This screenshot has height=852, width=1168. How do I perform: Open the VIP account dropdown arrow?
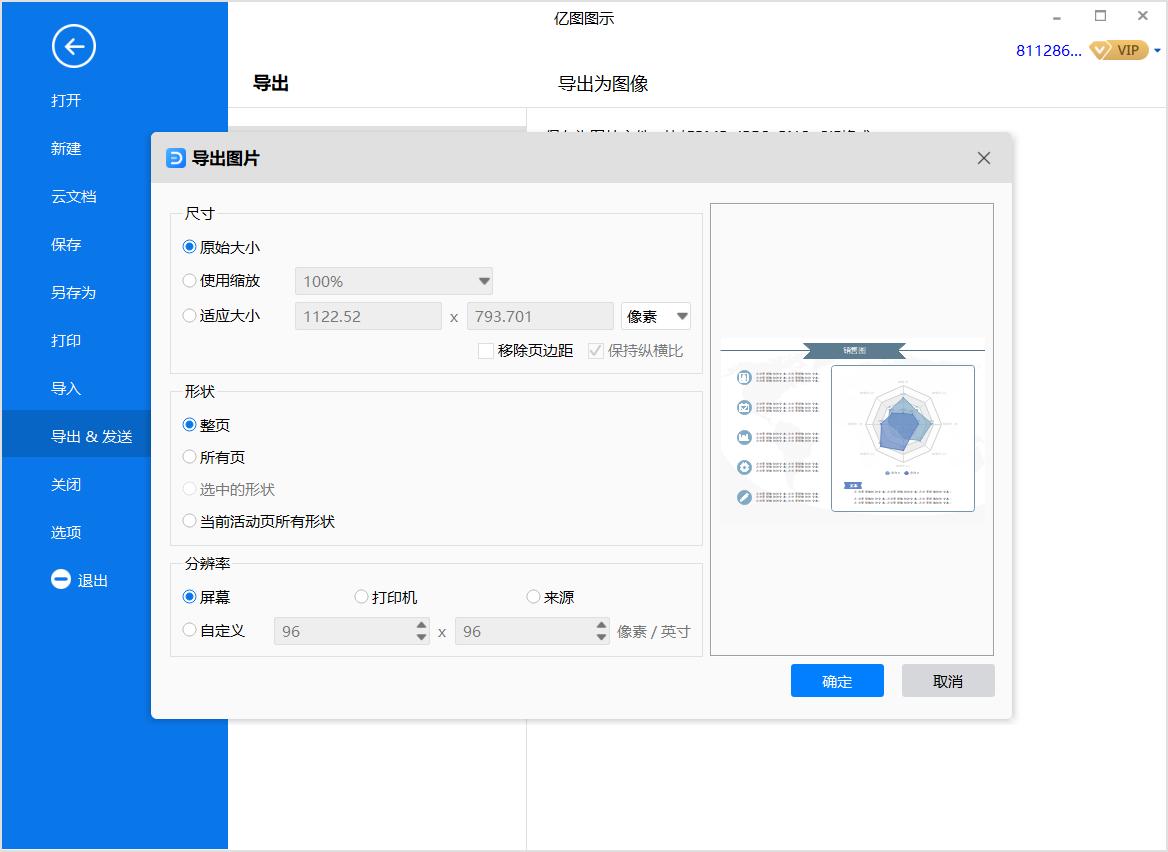click(1156, 50)
